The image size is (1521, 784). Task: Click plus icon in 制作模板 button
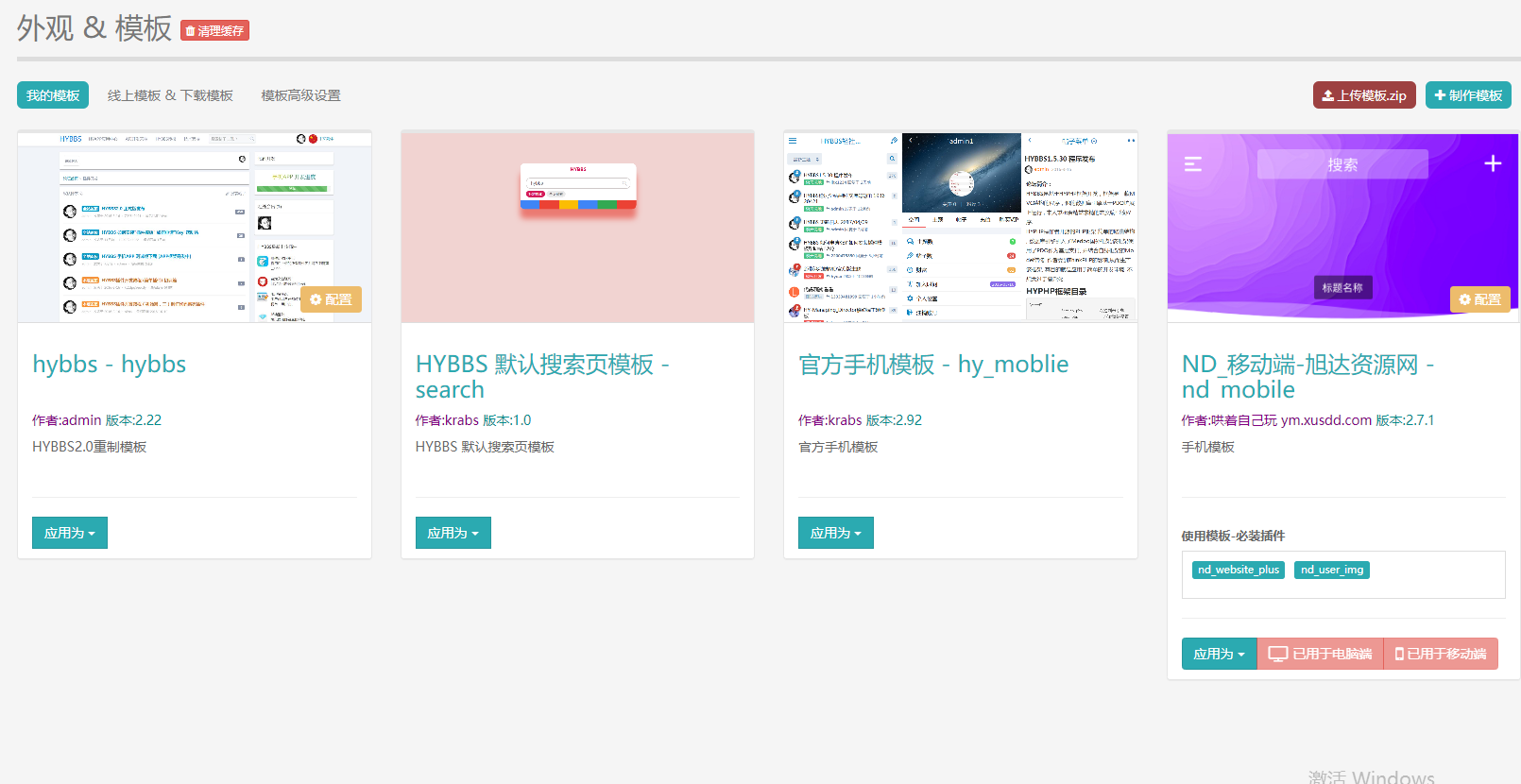tap(1441, 95)
